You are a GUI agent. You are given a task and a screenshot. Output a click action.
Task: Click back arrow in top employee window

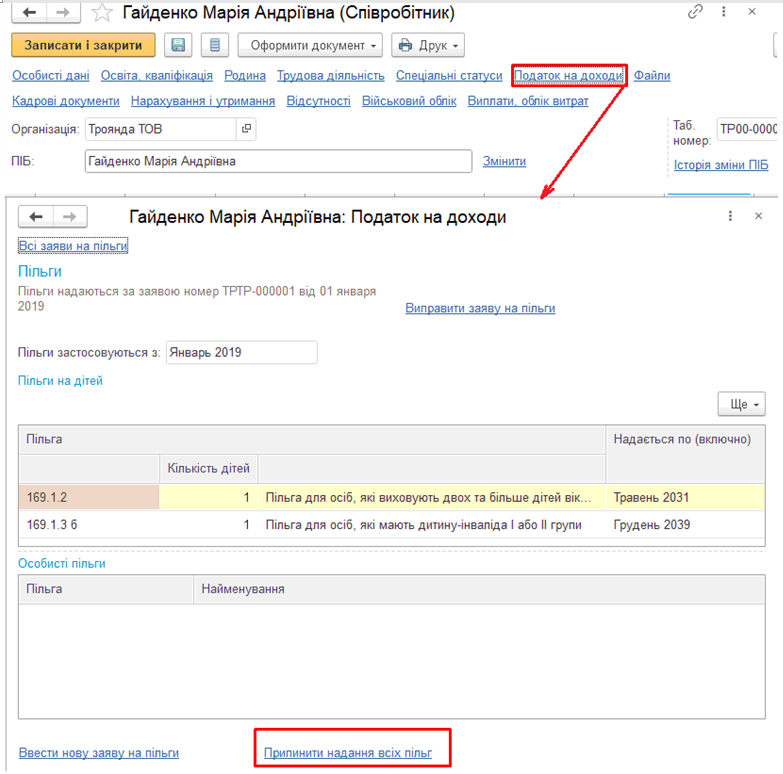29,13
